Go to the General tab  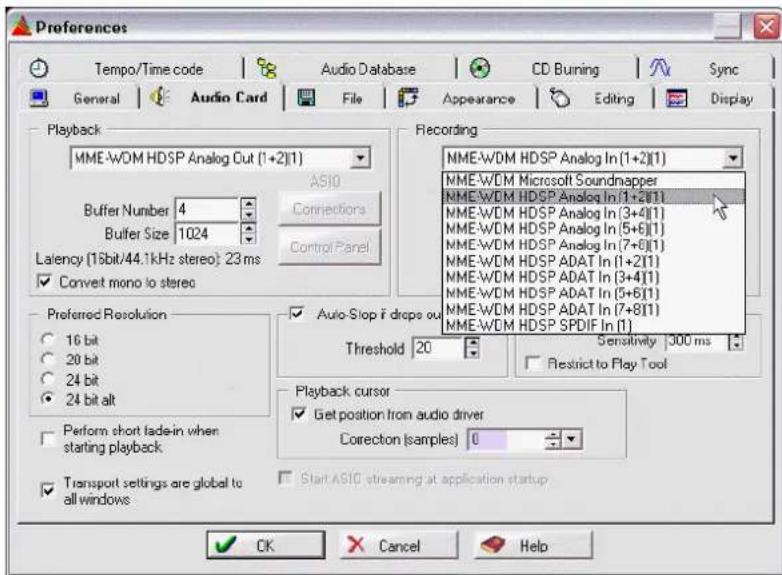click(81, 98)
